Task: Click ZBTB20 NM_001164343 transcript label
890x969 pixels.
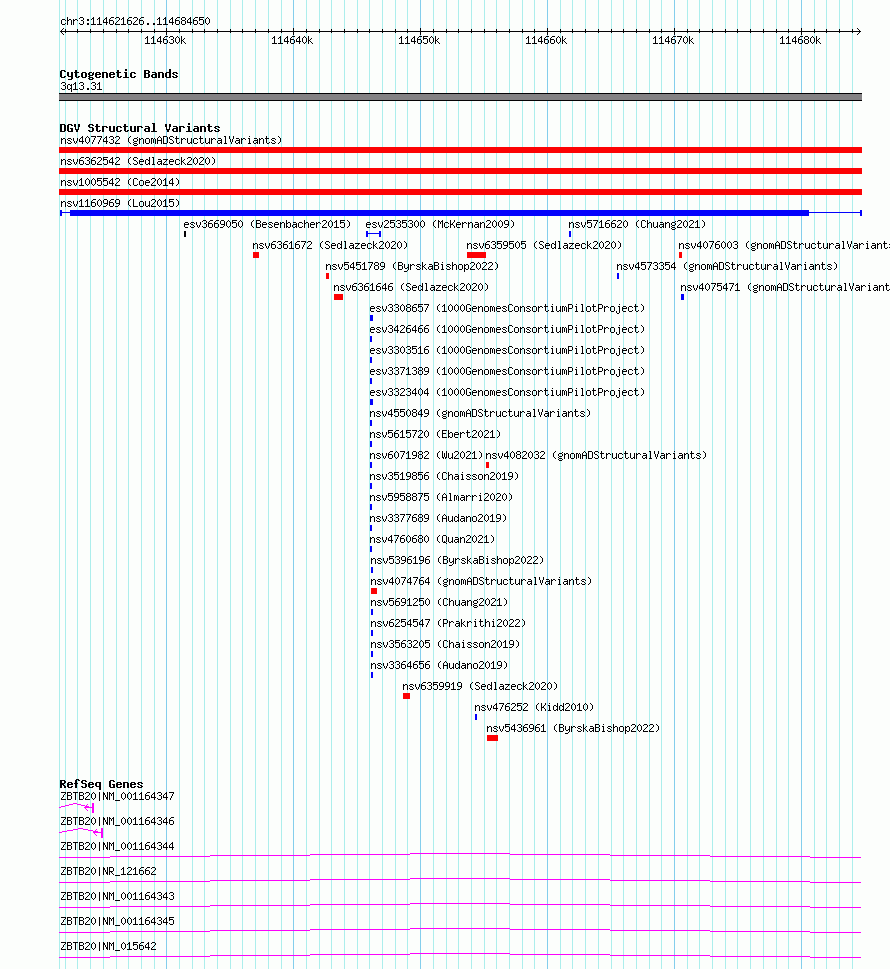Action: [x=117, y=896]
